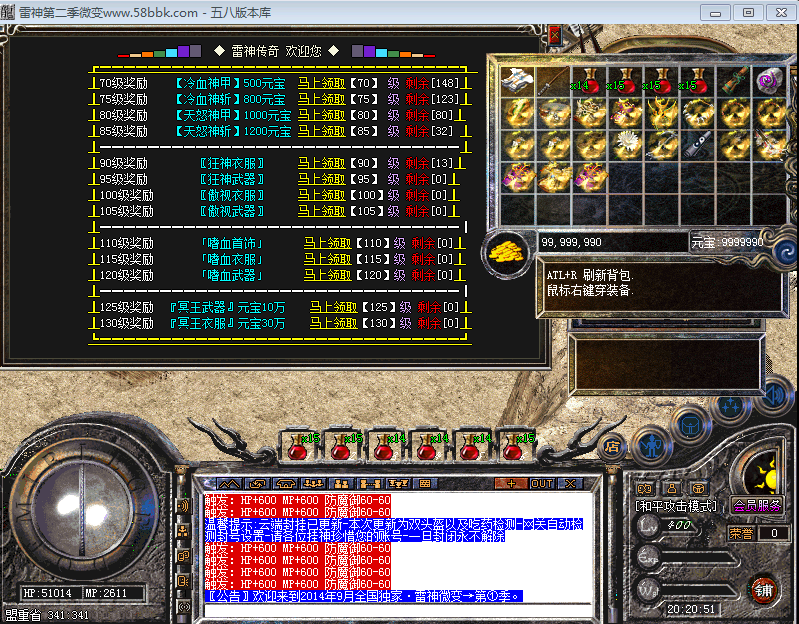The image size is (799, 624).
Task: Claim the 105级奖励 via 马上领取
Action: 322,211
